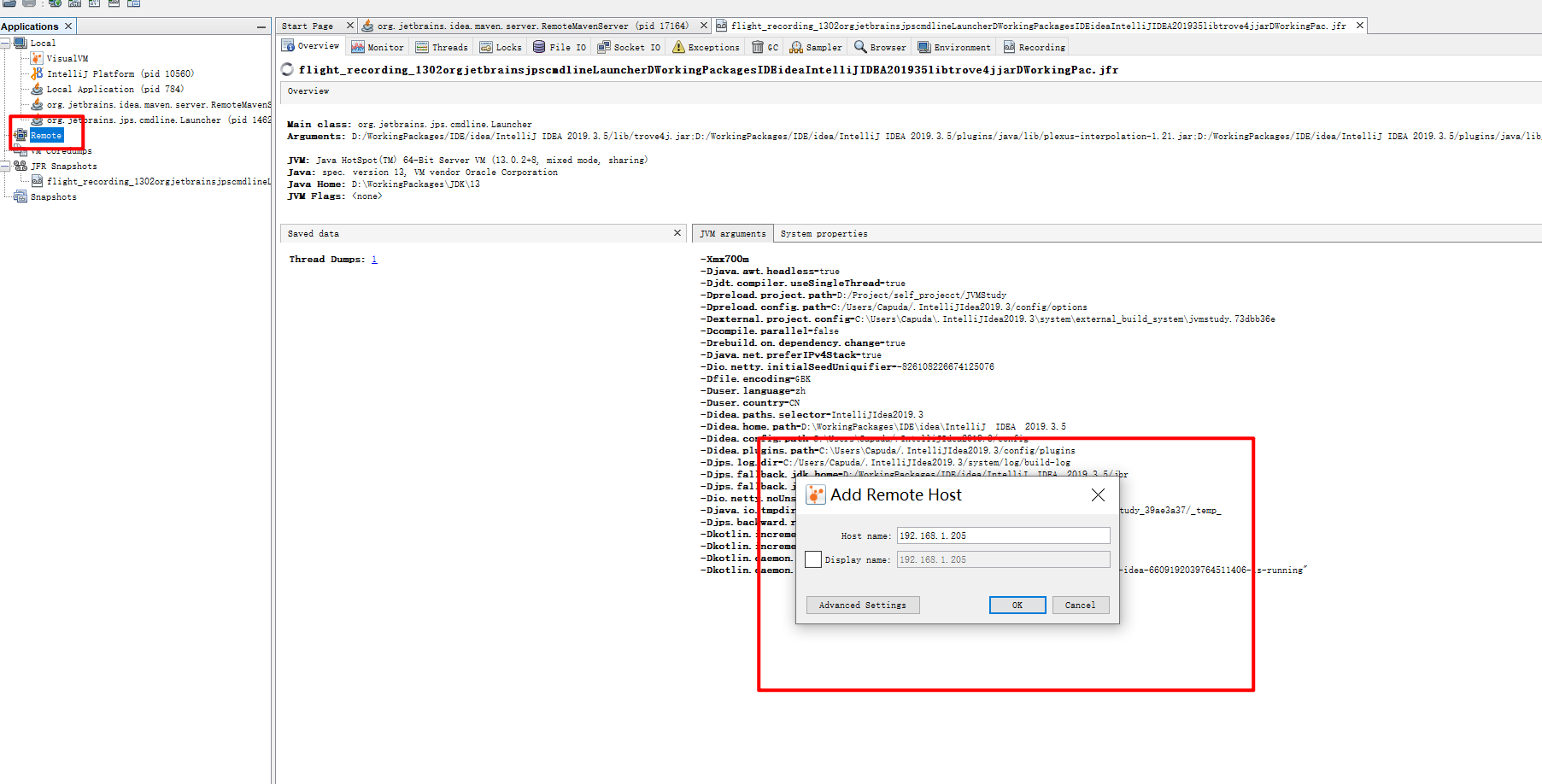This screenshot has width=1542, height=784.
Task: Open Browser view via the magnifier icon
Action: pos(860,47)
